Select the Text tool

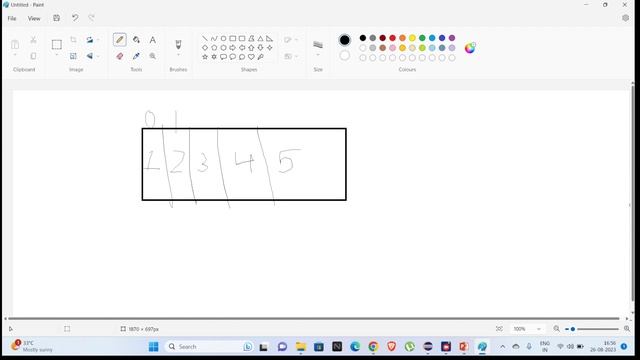click(x=153, y=40)
